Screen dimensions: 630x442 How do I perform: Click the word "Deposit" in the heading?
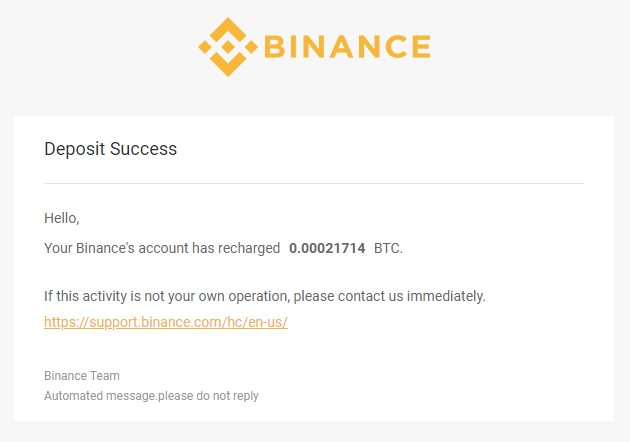[x=75, y=149]
